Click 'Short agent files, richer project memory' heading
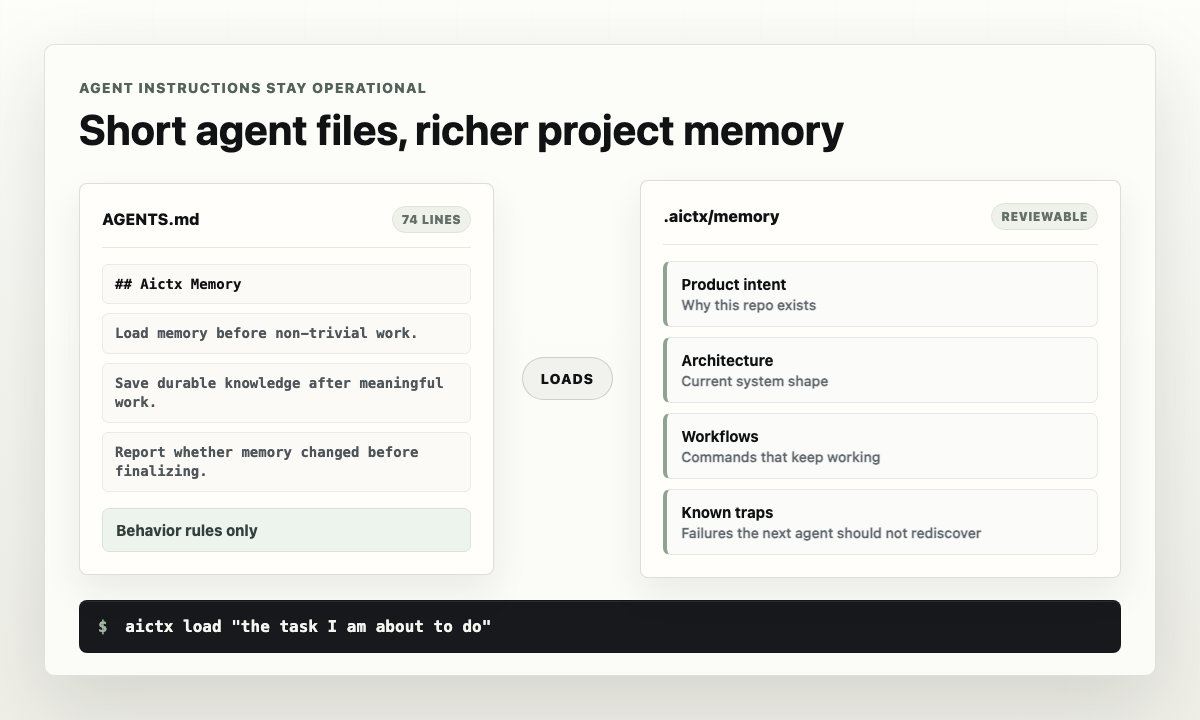Image resolution: width=1200 pixels, height=720 pixels. 461,131
